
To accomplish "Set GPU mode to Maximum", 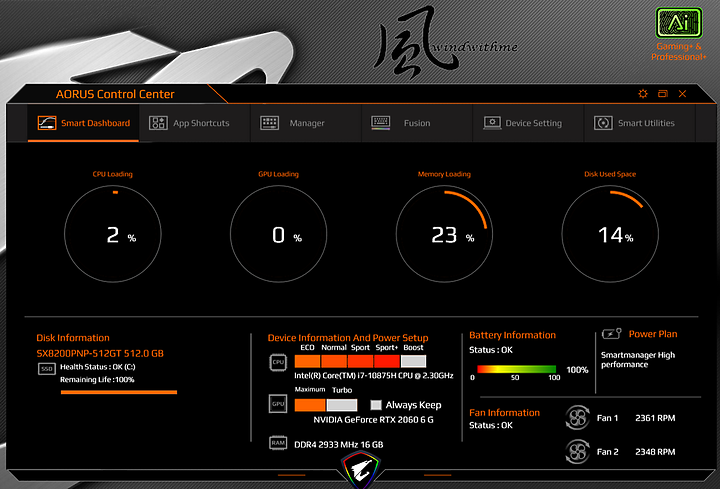I will point(310,405).
